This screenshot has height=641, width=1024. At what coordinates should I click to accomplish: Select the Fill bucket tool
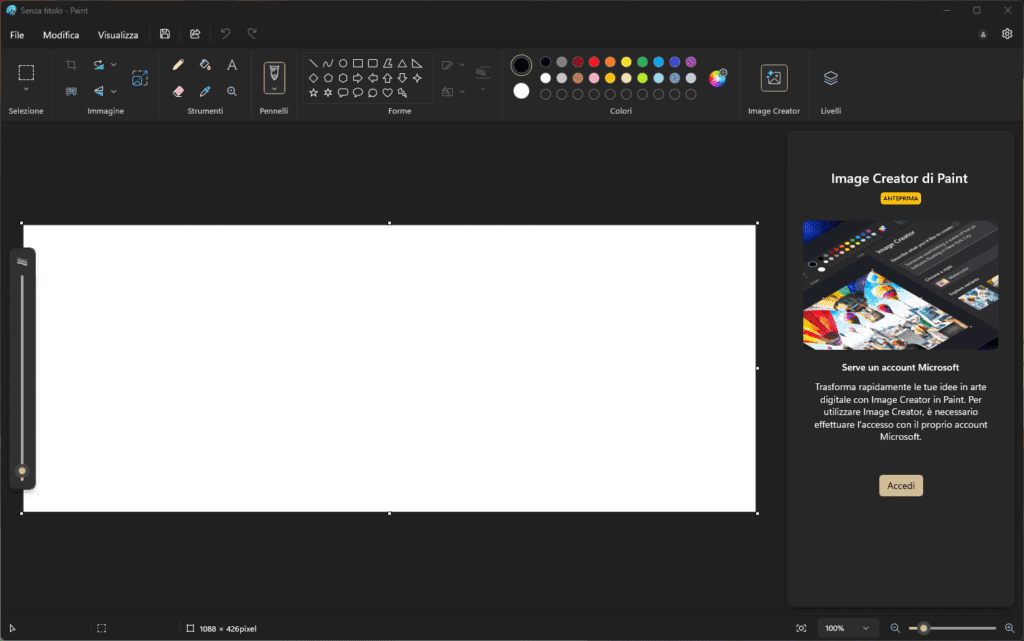205,65
